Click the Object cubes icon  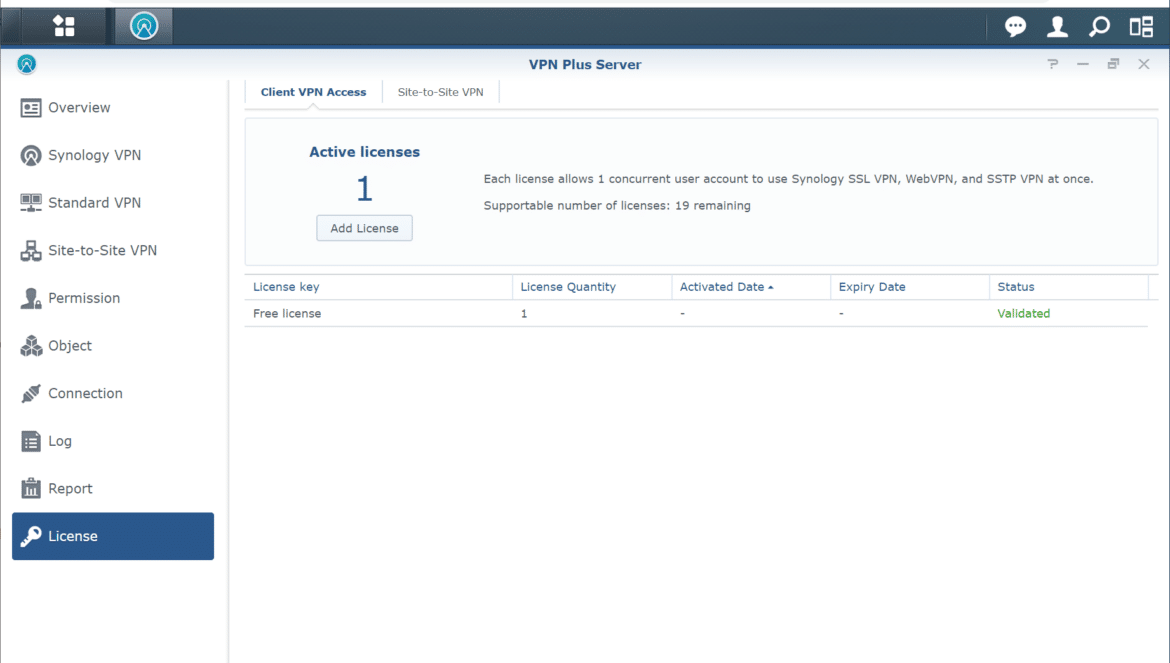pos(31,346)
